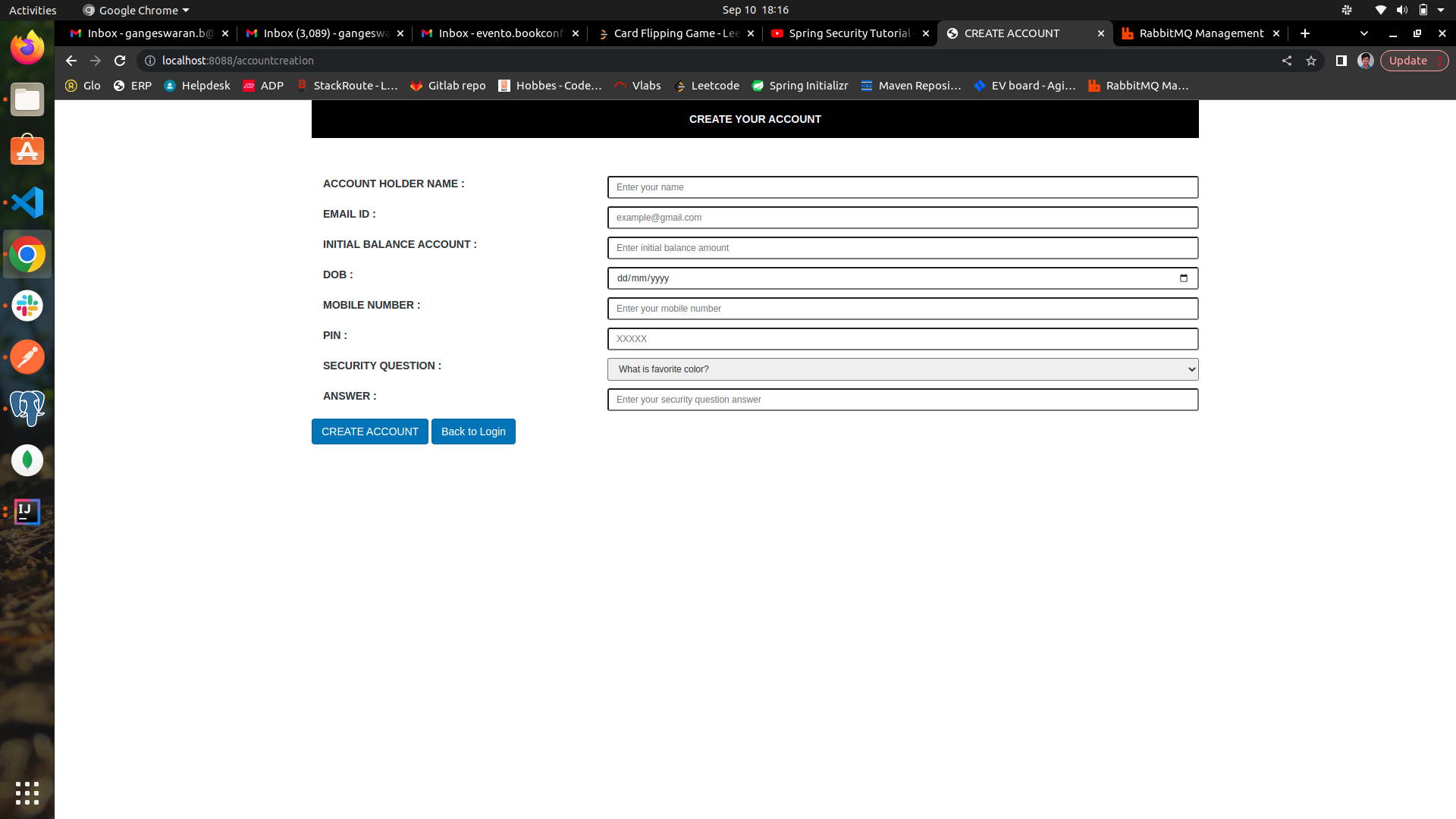Launch Visual Studio Code from the dock
This screenshot has width=1456, height=819.
coord(27,202)
